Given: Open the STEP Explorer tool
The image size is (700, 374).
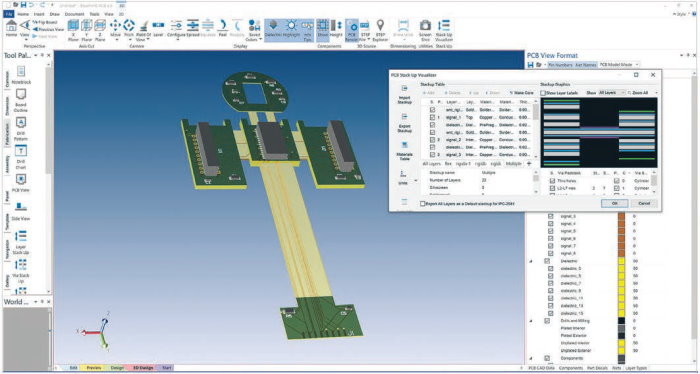Looking at the screenshot, I should tap(380, 30).
